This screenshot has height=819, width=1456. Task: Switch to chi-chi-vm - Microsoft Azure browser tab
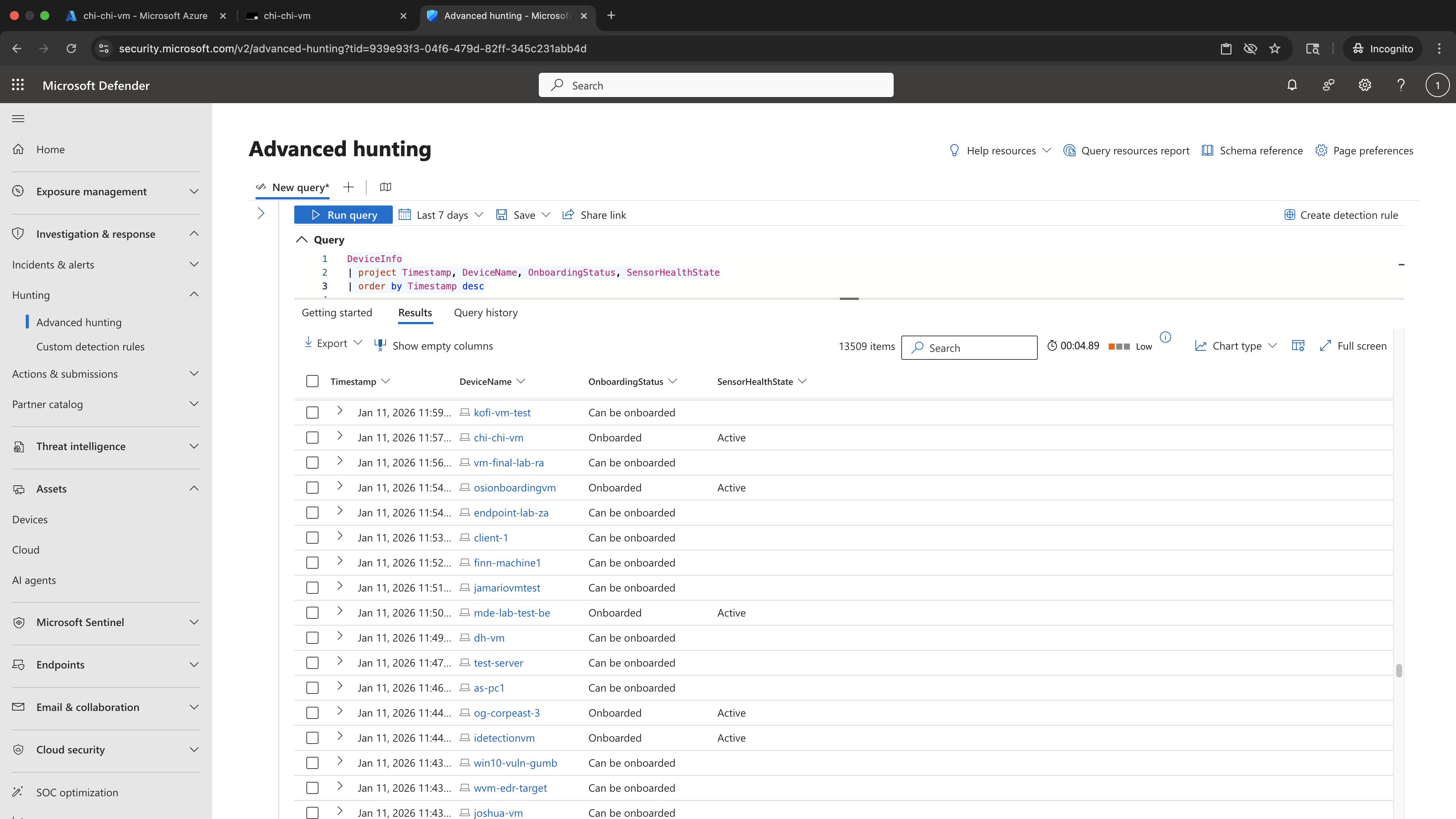click(x=145, y=16)
